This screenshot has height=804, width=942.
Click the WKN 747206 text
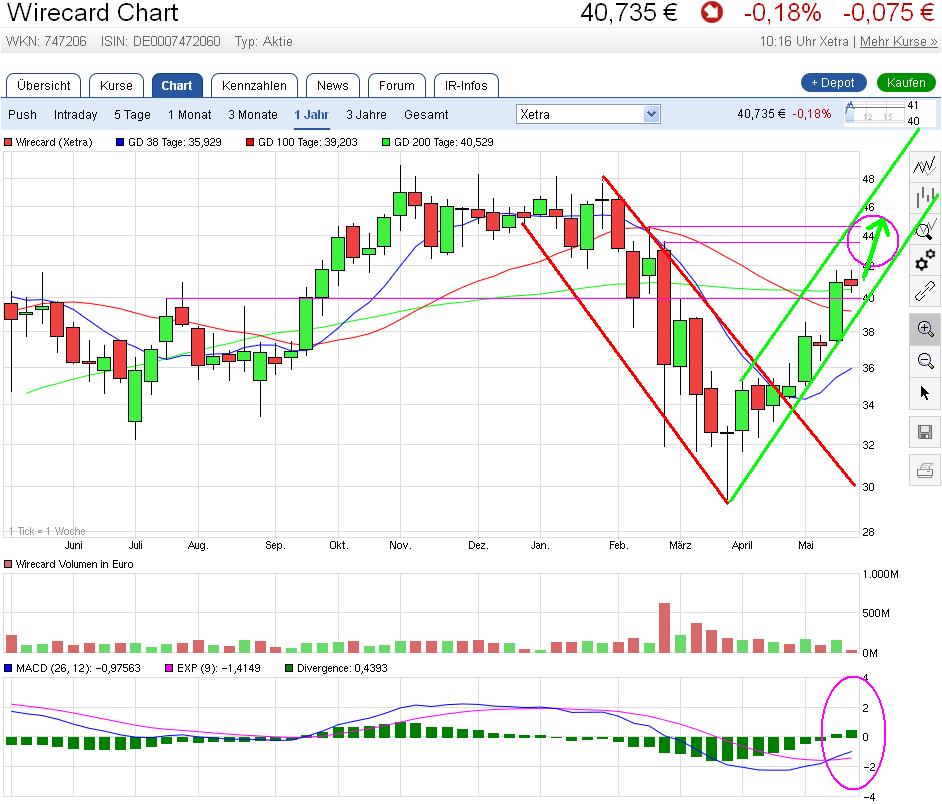[46, 41]
